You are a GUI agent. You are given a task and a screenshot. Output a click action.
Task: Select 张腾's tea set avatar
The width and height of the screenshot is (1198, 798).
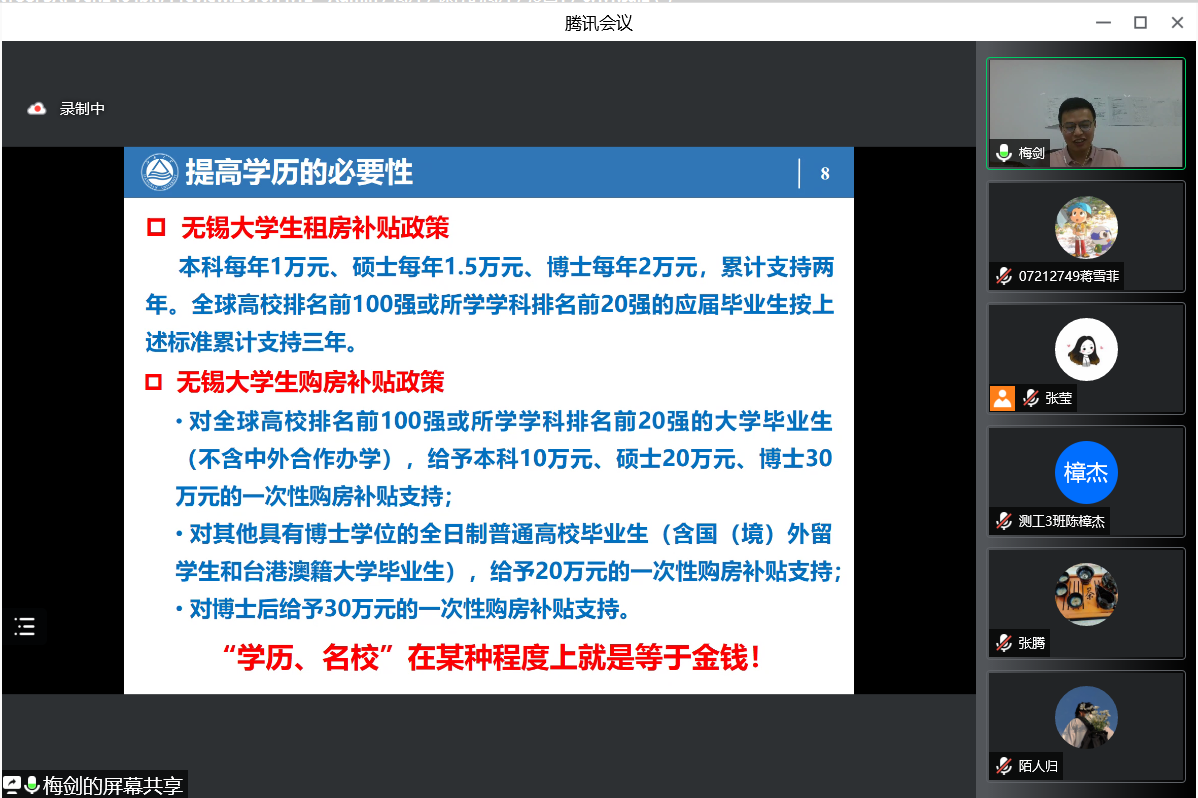1086,595
